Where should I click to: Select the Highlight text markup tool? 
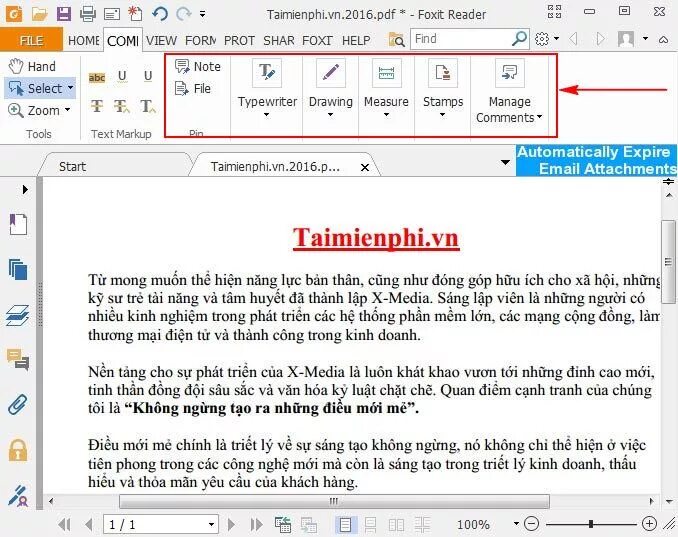pos(97,77)
